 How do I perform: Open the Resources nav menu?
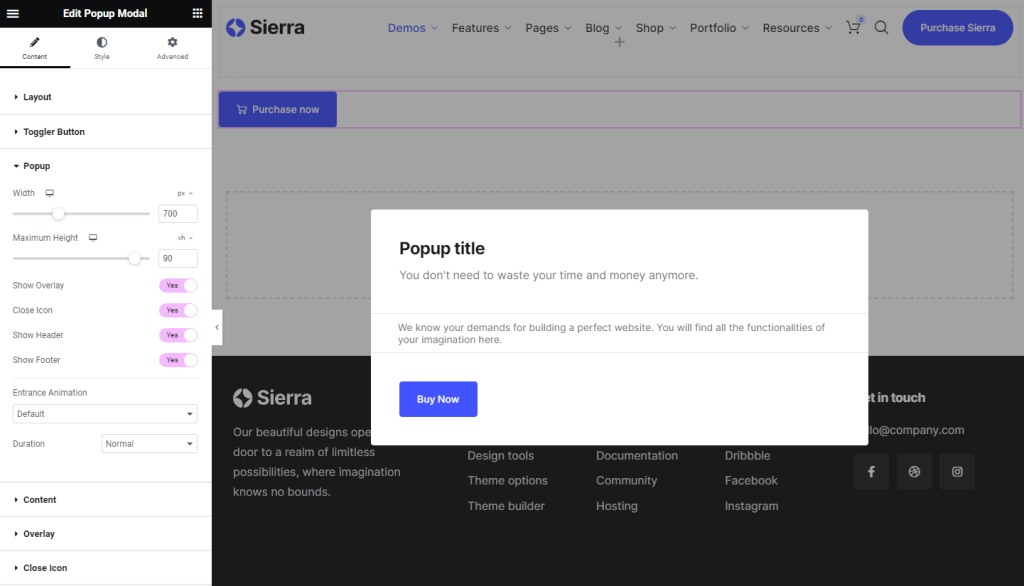(797, 28)
